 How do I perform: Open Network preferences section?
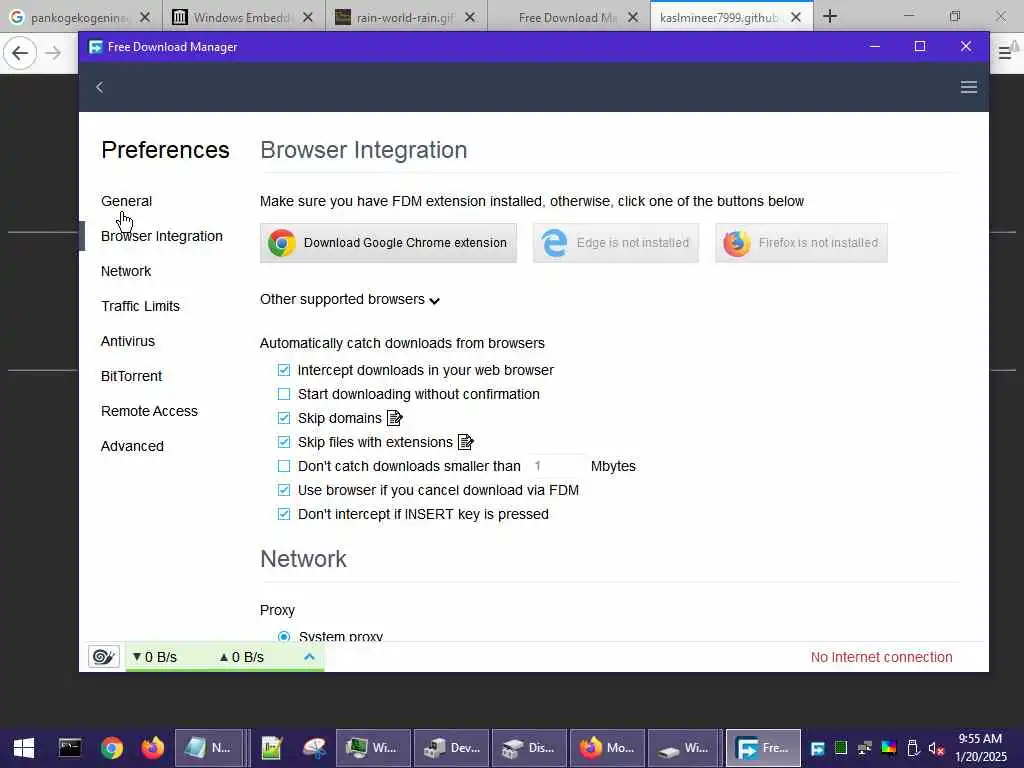point(126,271)
